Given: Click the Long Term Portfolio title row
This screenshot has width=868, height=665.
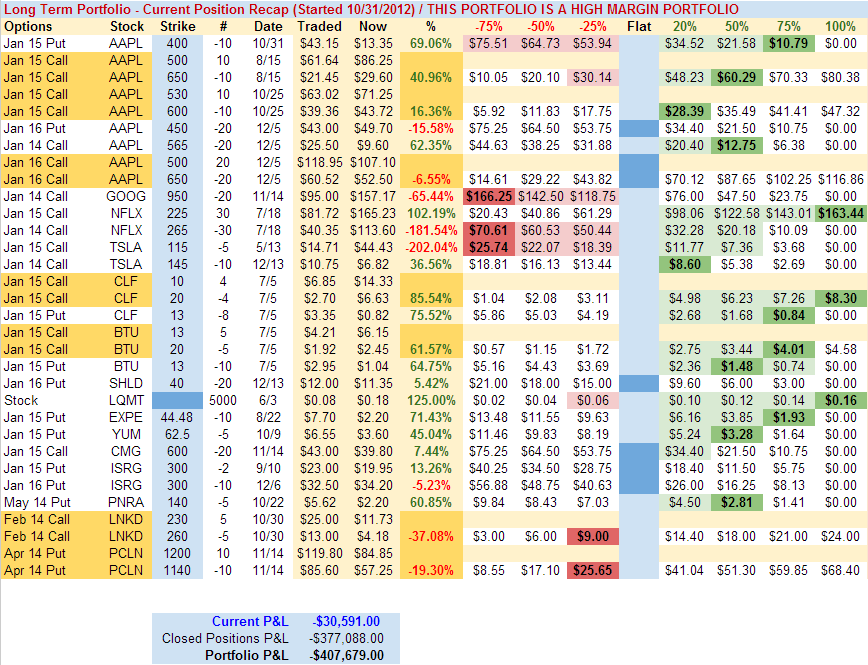Looking at the screenshot, I should click(433, 8).
